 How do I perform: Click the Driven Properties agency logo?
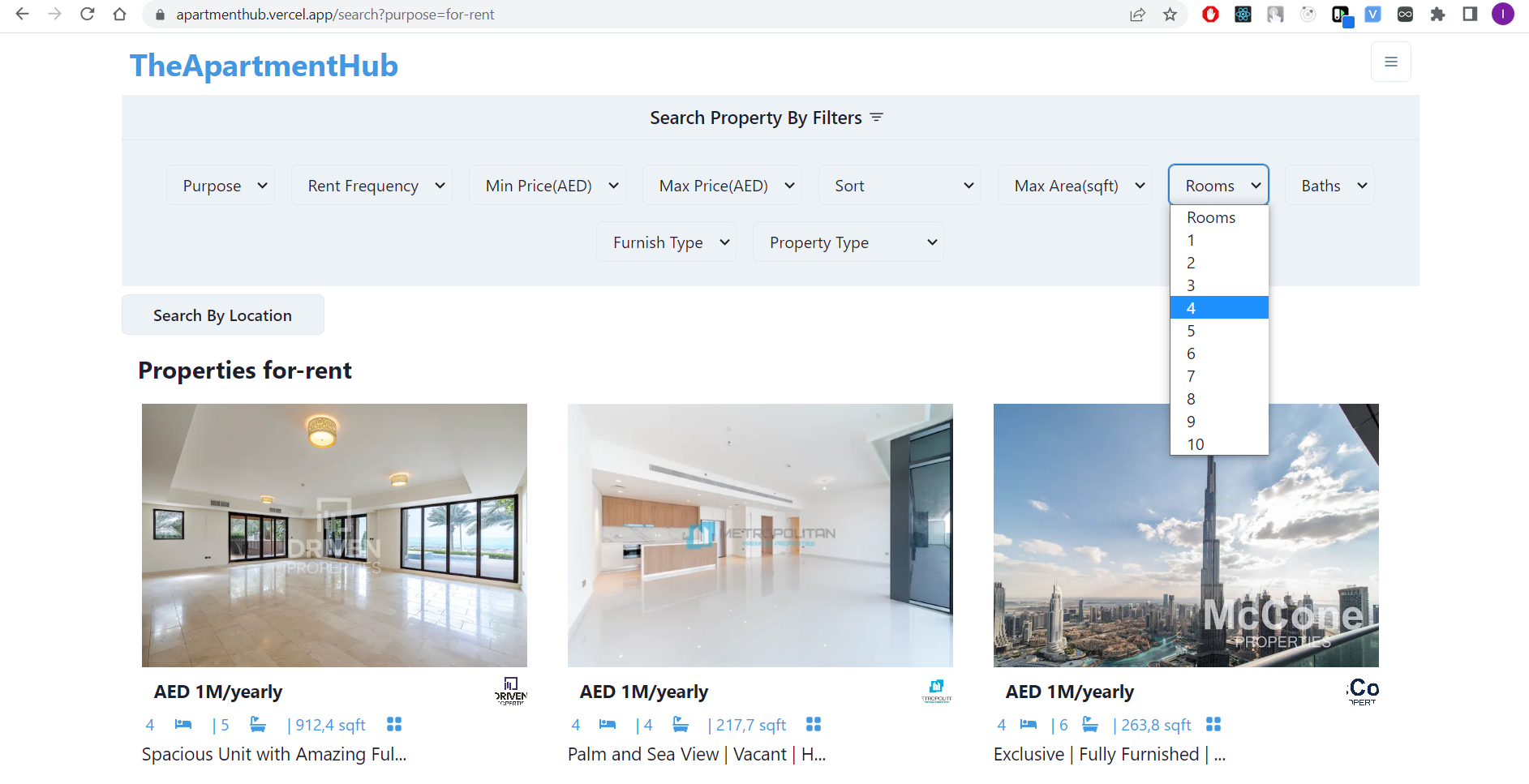click(509, 692)
